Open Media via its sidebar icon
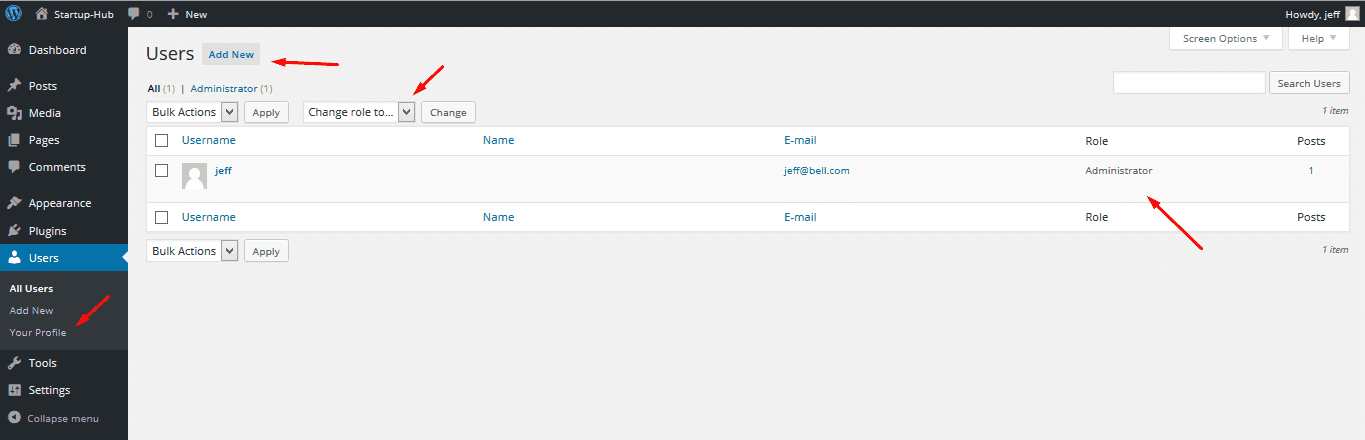Viewport: 1365px width, 440px height. click(14, 113)
